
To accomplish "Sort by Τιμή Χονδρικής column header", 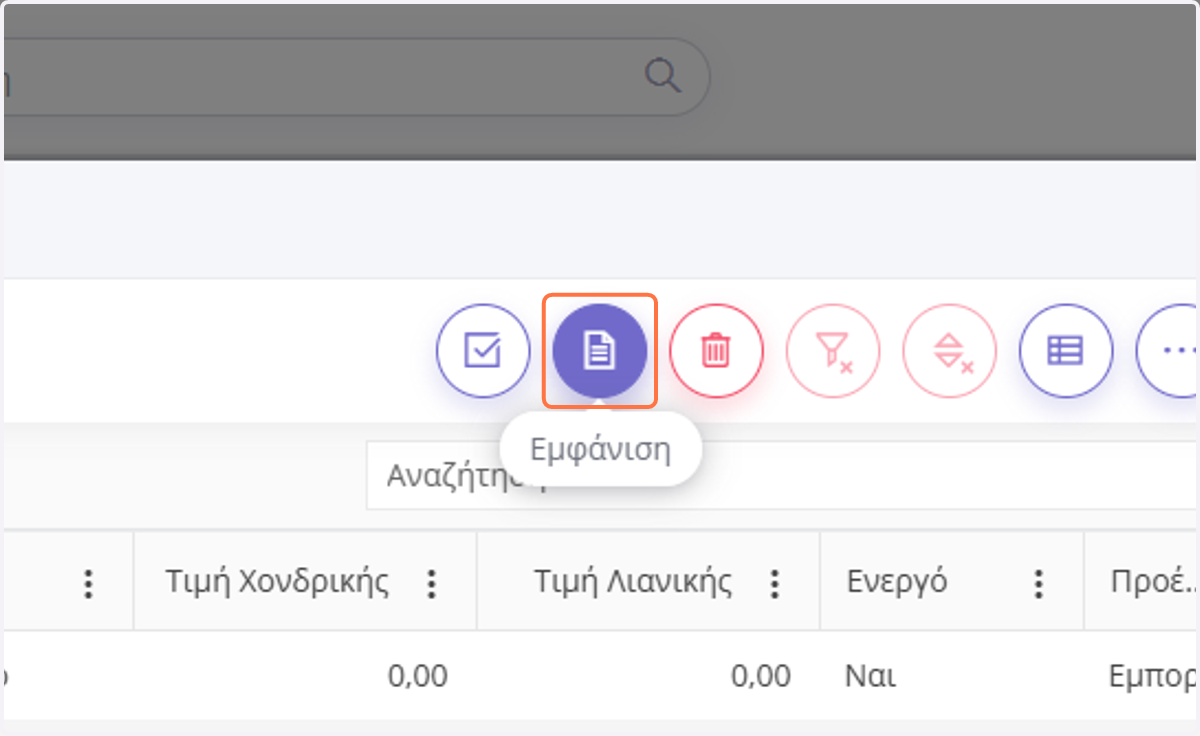I will click(277, 581).
